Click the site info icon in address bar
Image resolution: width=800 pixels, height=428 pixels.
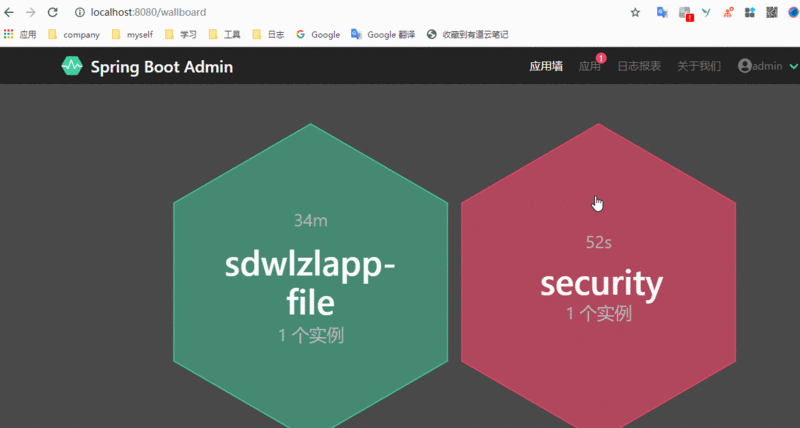click(x=80, y=12)
